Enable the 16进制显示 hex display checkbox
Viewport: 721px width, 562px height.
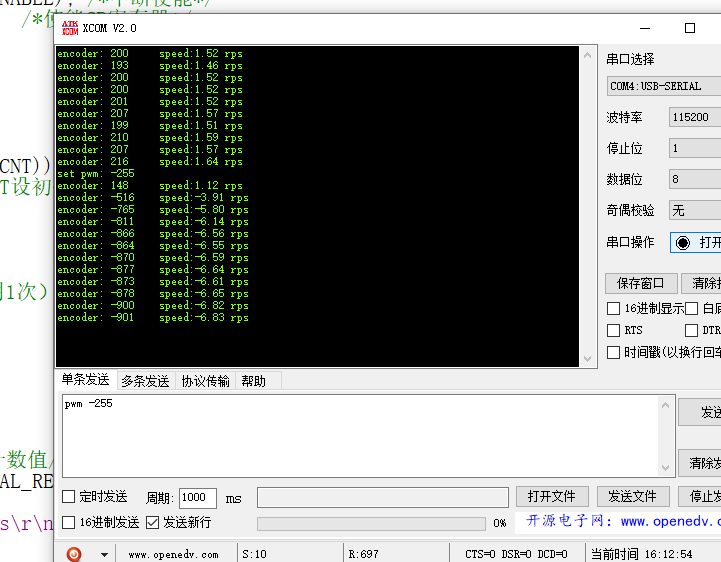point(613,308)
